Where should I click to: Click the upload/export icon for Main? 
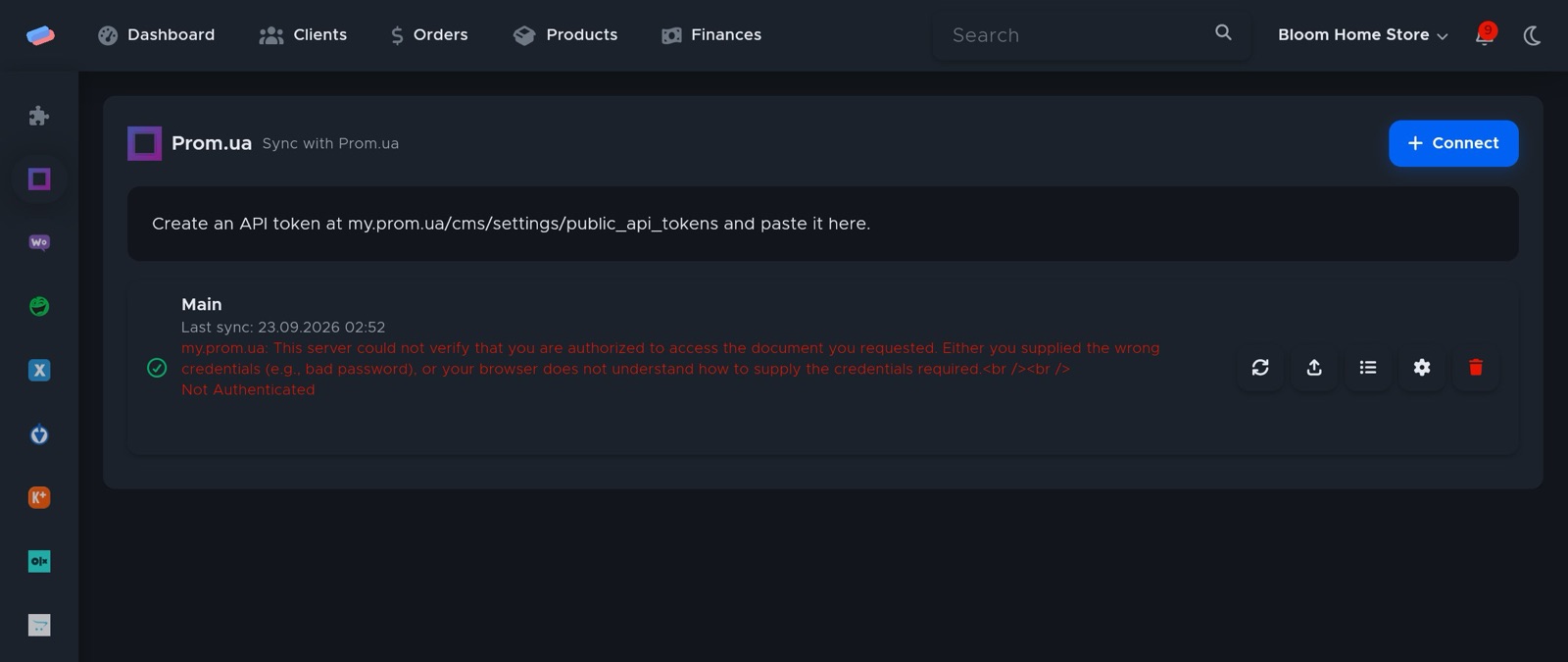coord(1314,368)
